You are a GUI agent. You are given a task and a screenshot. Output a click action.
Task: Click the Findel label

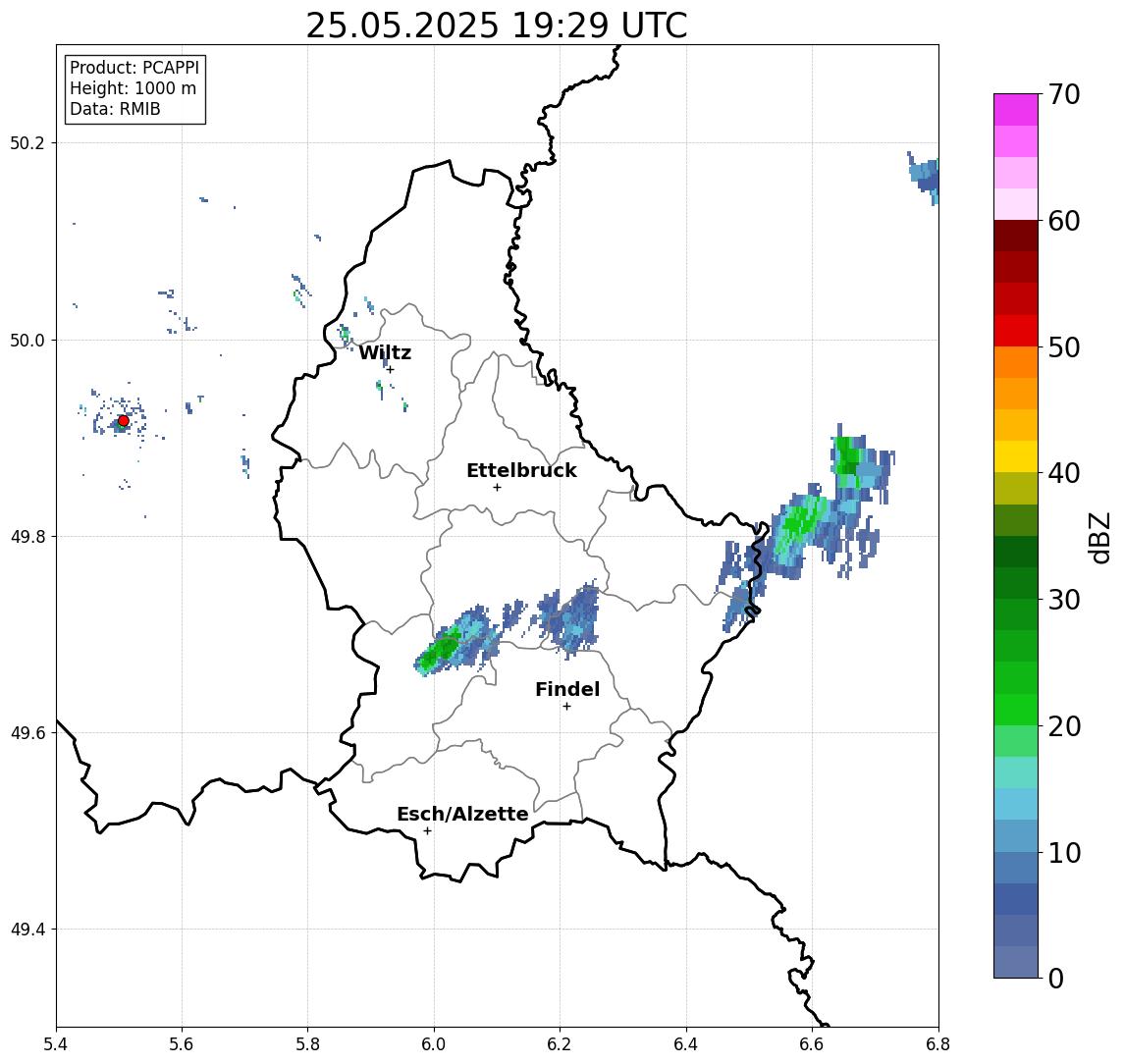[x=567, y=689]
